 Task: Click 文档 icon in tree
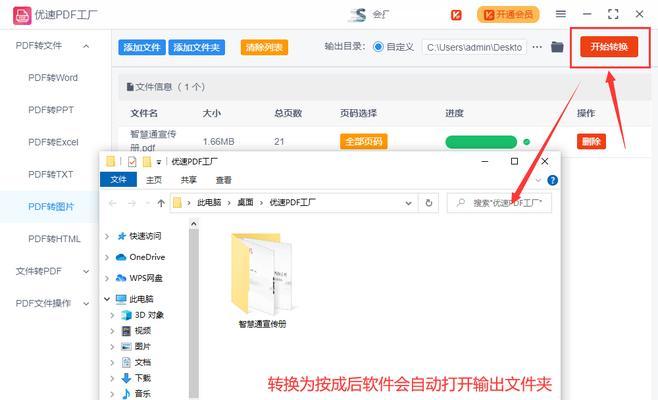point(126,362)
